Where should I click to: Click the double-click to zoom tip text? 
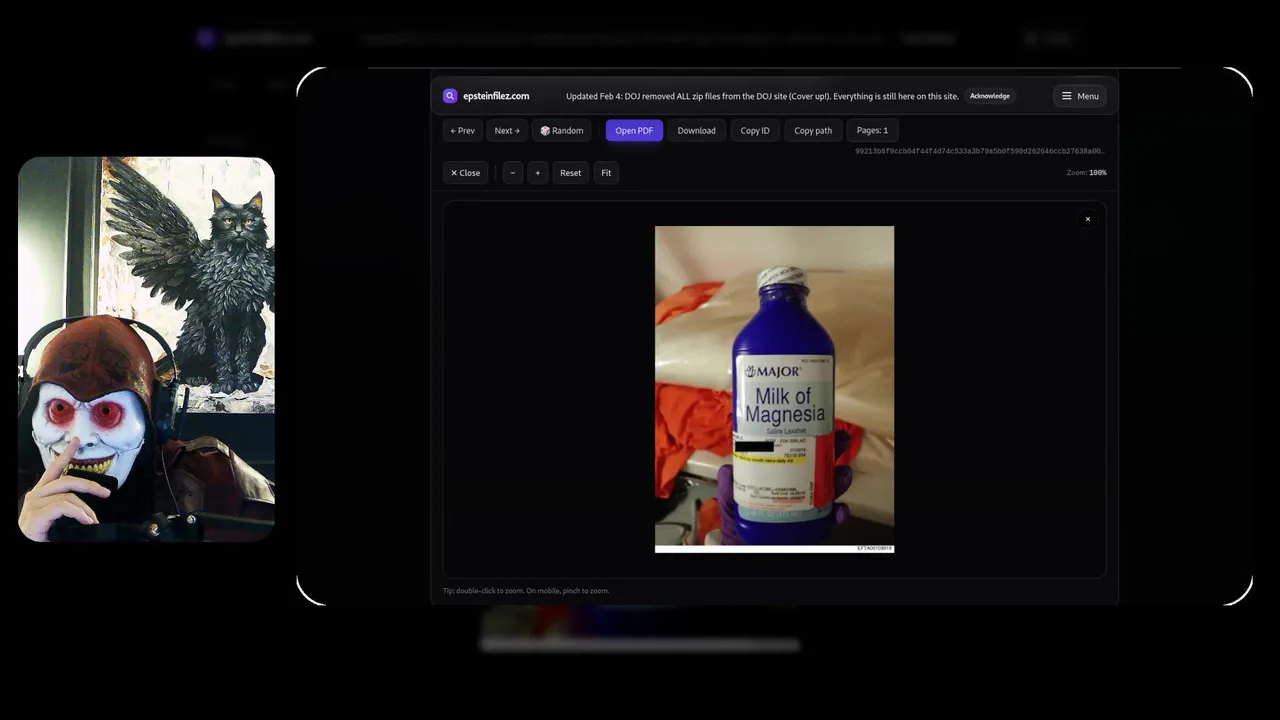[526, 591]
